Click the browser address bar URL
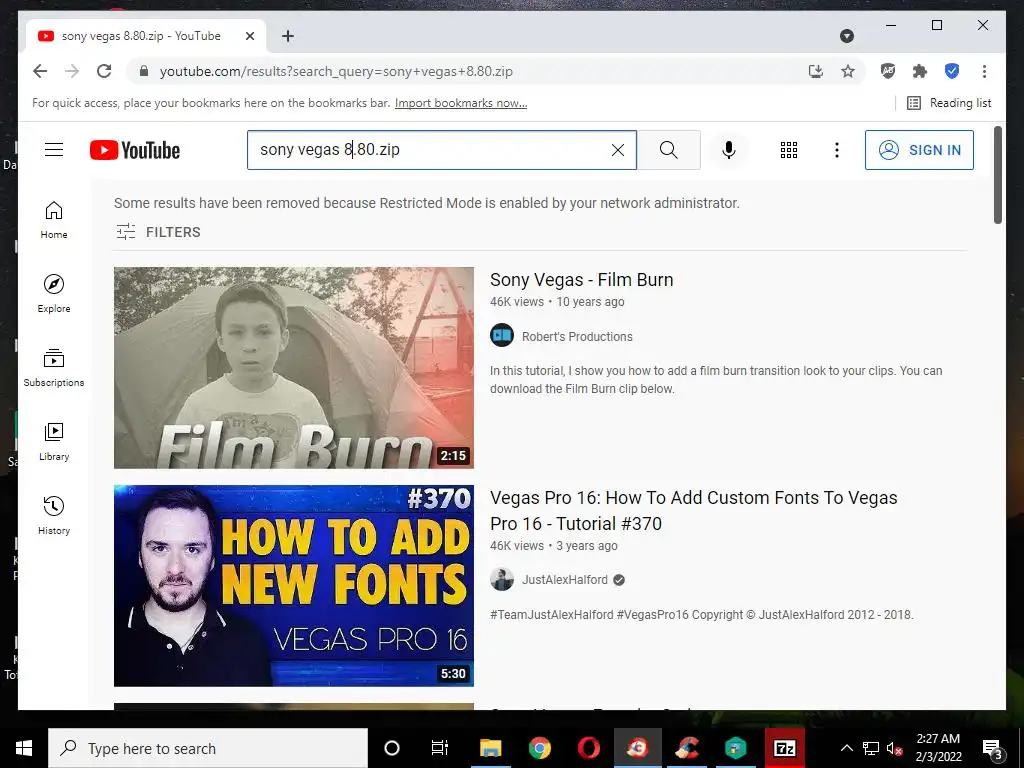This screenshot has height=768, width=1024. click(336, 71)
